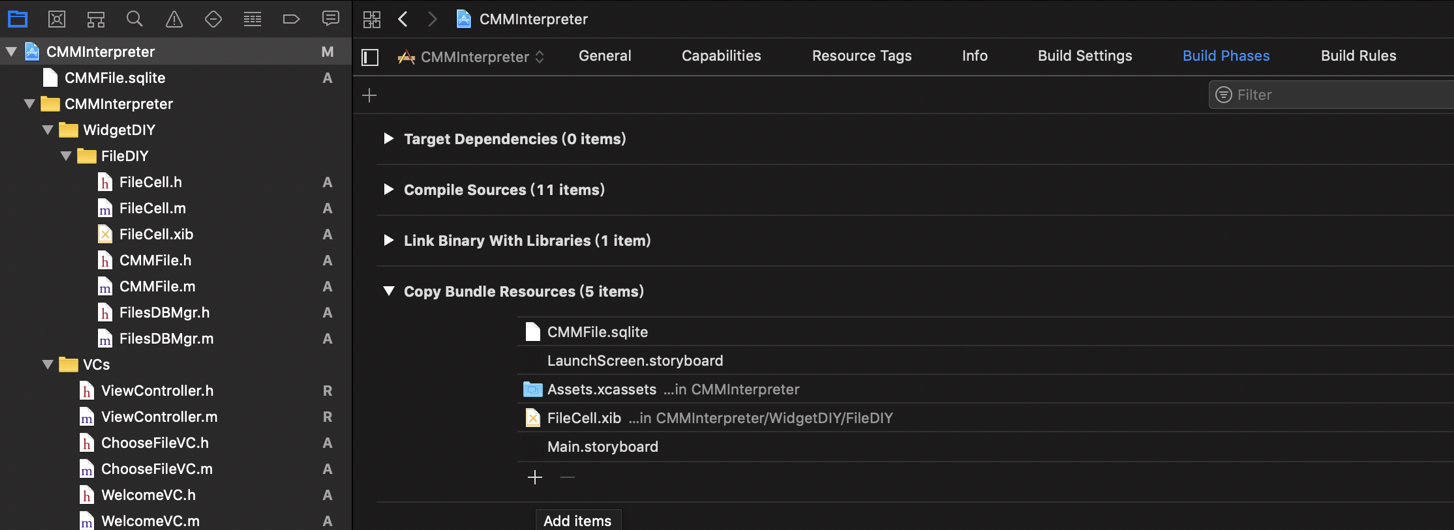This screenshot has height=530, width=1454.
Task: Collapse the FileDIY folder triangle
Action: tap(66, 156)
